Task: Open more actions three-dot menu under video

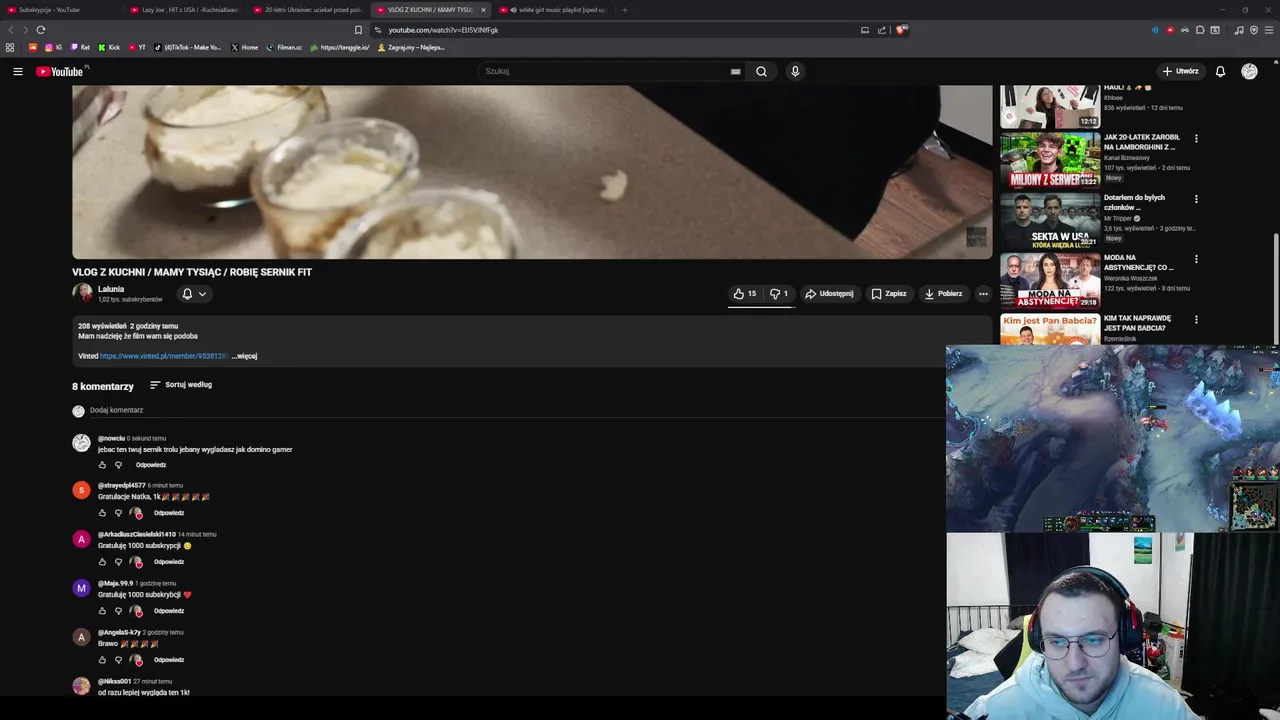Action: pyautogui.click(x=983, y=294)
